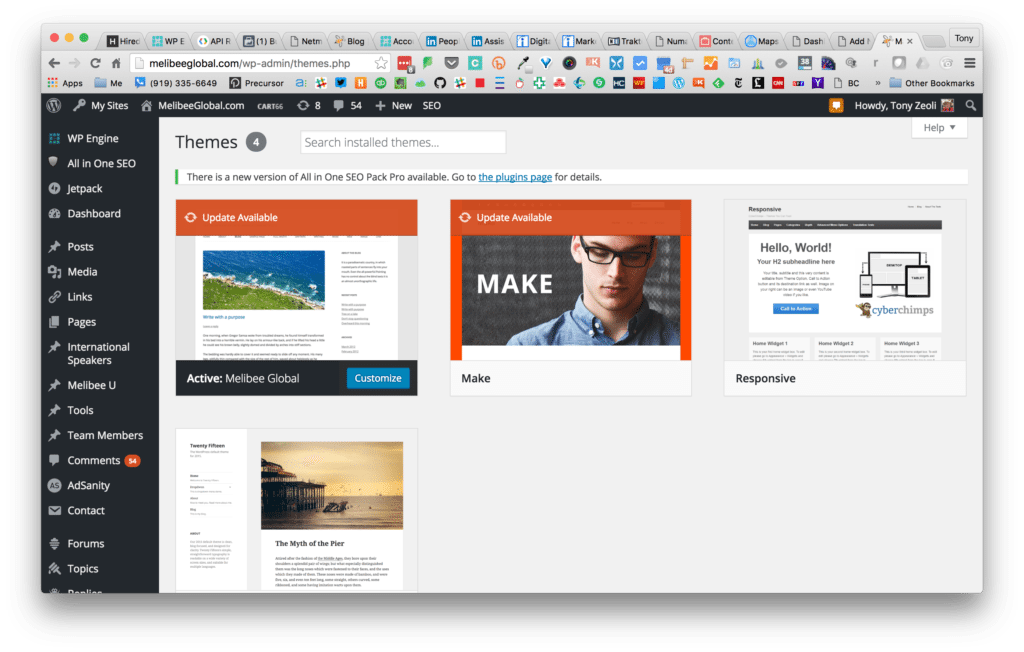Image resolution: width=1024 pixels, height=652 pixels.
Task: Click the browser Reload button
Action: click(95, 63)
